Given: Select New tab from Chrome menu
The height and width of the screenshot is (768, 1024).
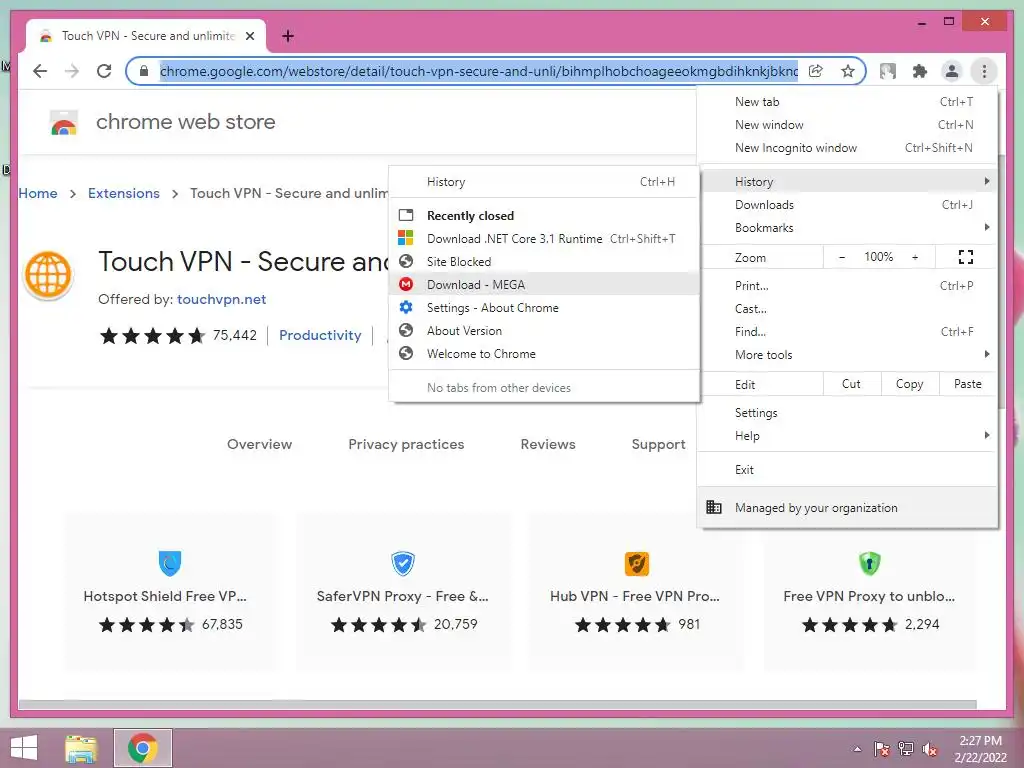Looking at the screenshot, I should (847, 102).
